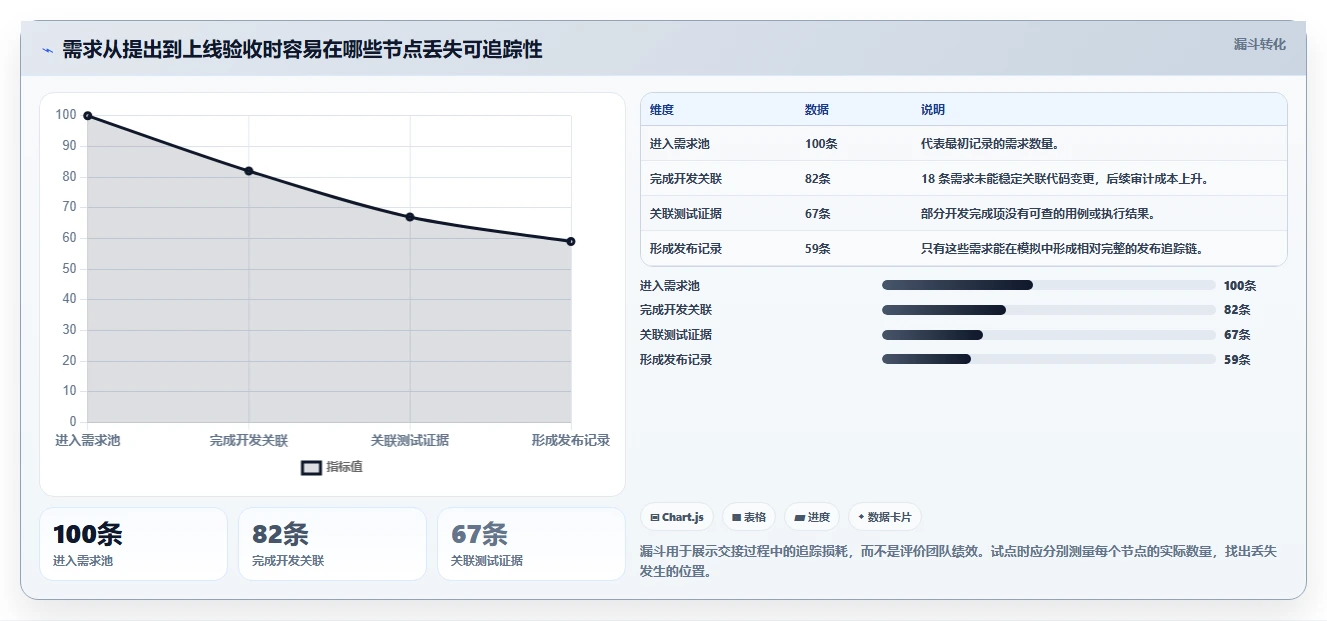Select the 进度 tag chip
The height and width of the screenshot is (621, 1327).
tap(812, 517)
